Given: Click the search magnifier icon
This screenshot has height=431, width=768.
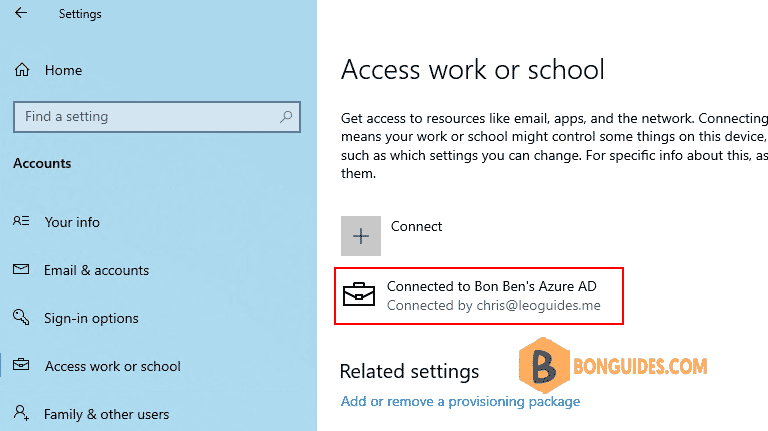Looking at the screenshot, I should click(286, 117).
